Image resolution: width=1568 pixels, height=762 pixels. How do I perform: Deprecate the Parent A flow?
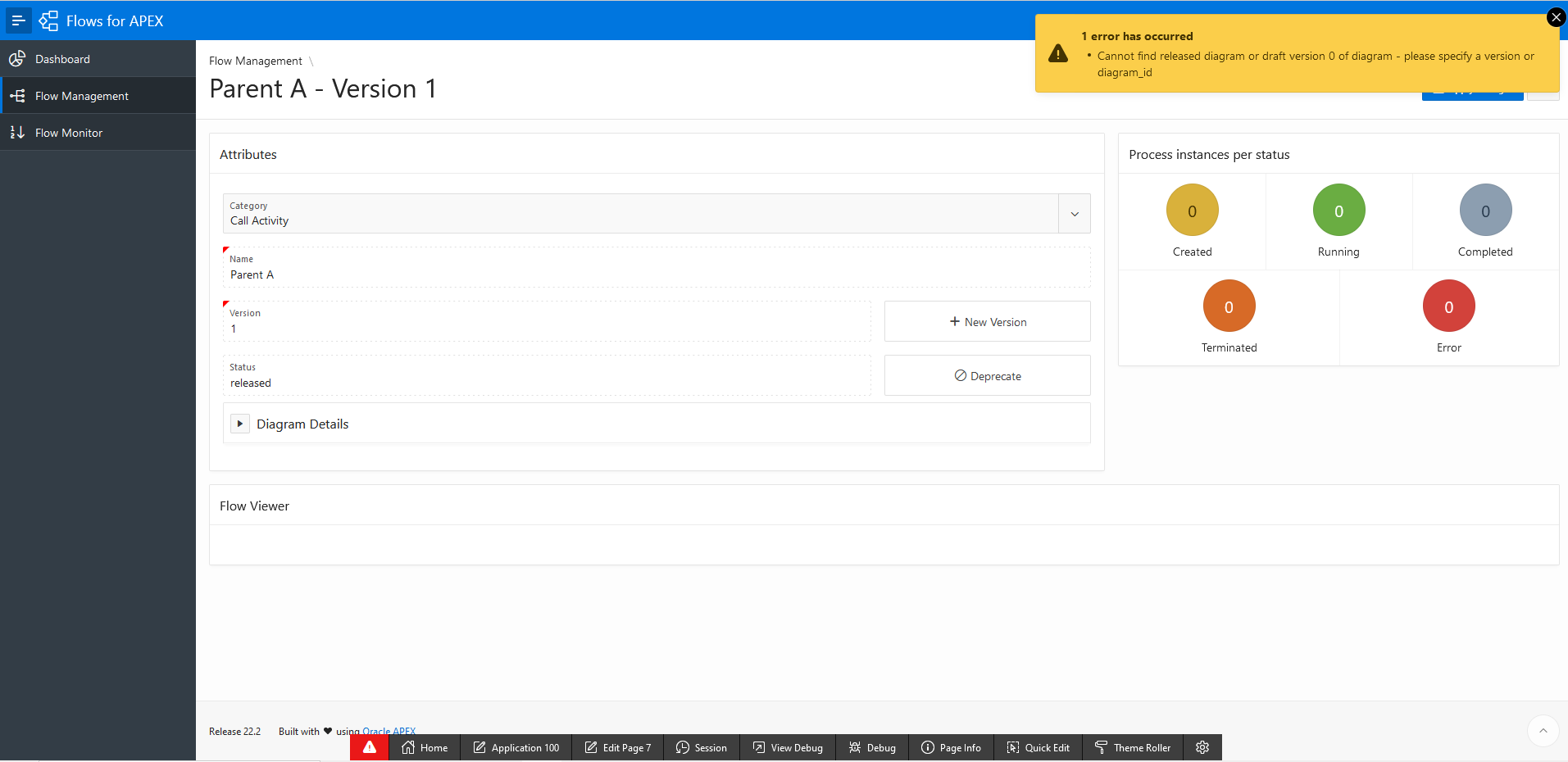(986, 375)
